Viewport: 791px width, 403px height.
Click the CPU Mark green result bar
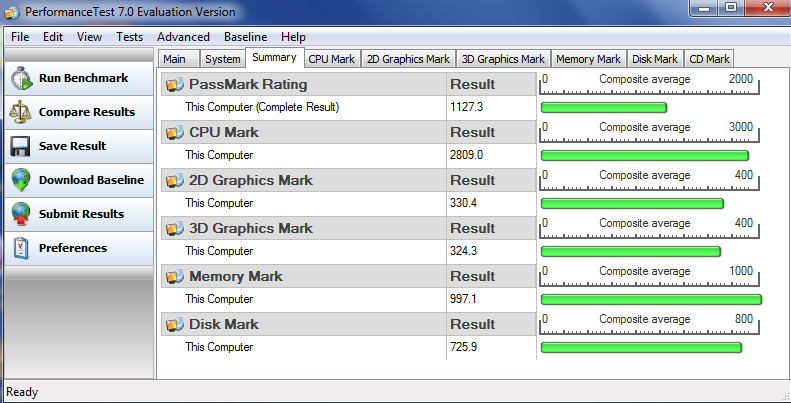pos(645,155)
